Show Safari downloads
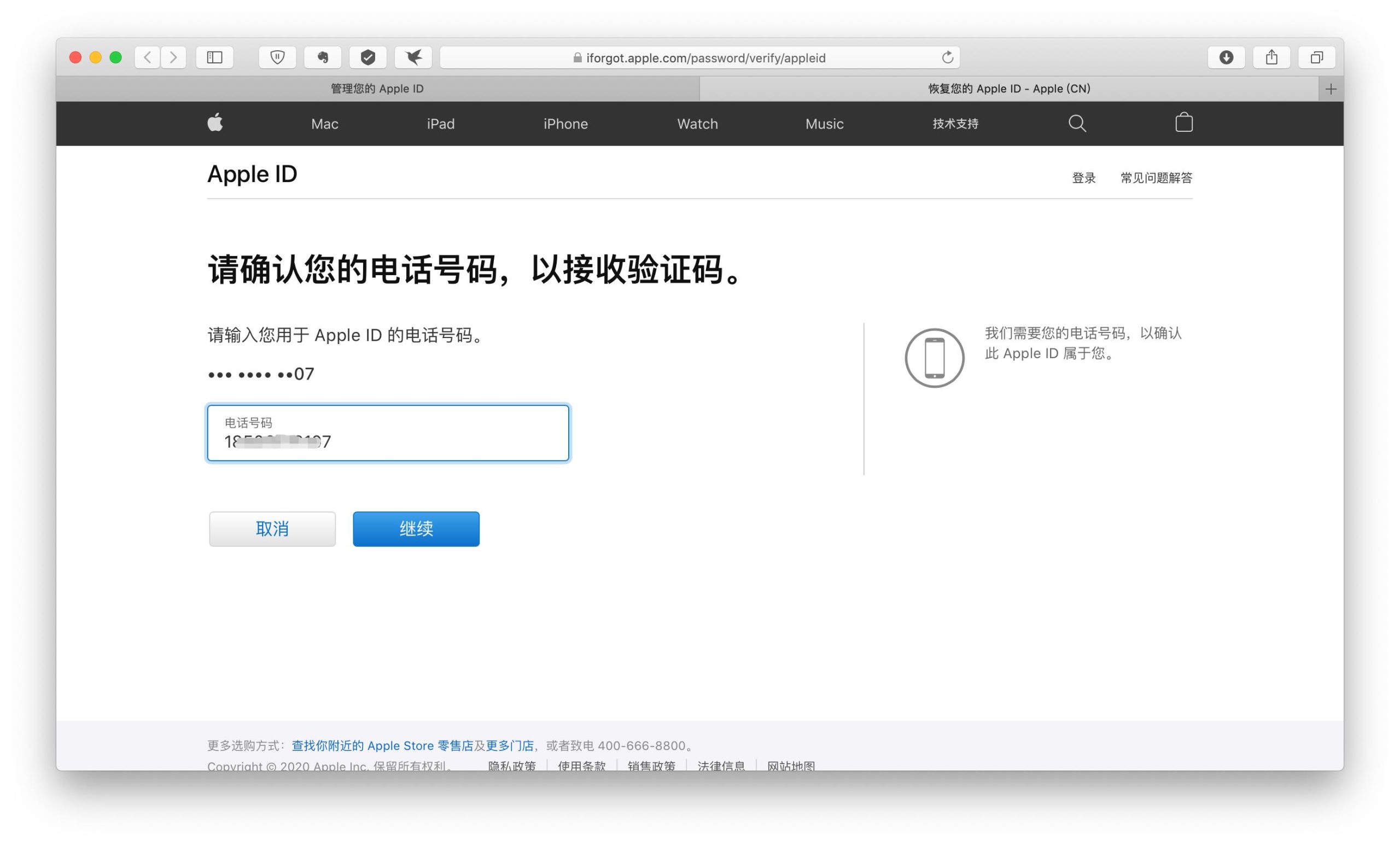The height and width of the screenshot is (845, 1400). [1226, 57]
